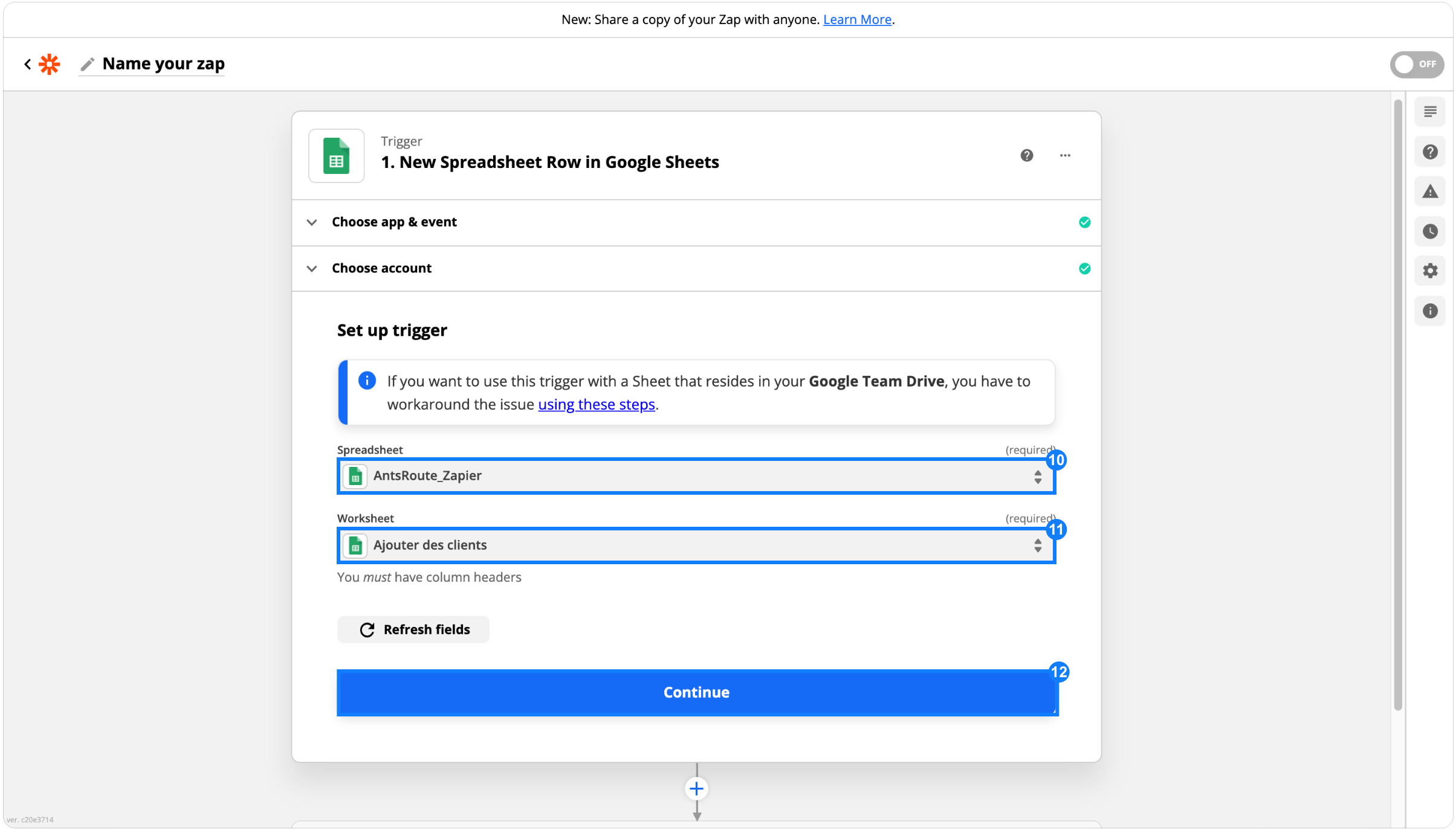This screenshot has height=830, width=1456.
Task: Click the pencil icon to rename zap
Action: click(x=88, y=64)
